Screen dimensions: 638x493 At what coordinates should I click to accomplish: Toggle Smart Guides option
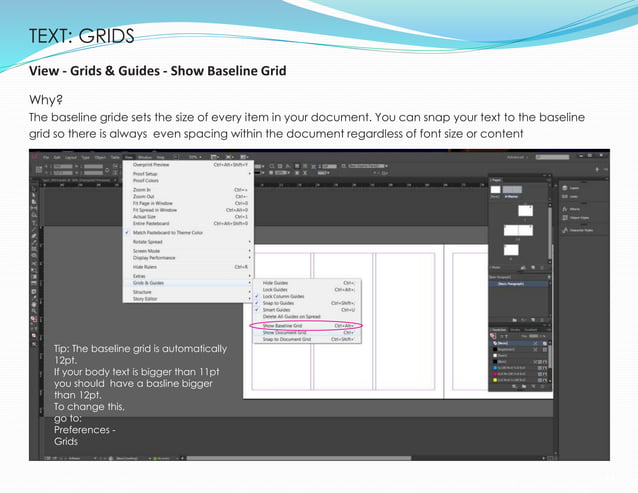[307, 310]
